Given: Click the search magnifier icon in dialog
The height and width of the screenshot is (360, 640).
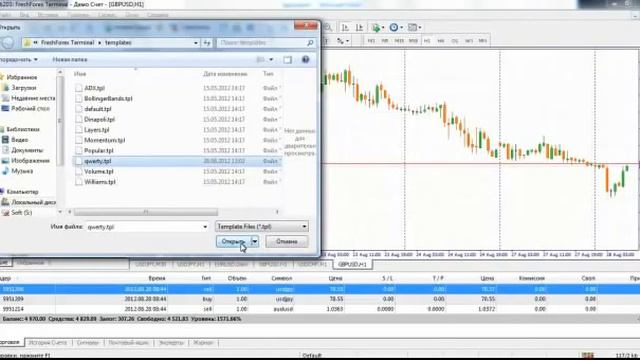Looking at the screenshot, I should pos(310,42).
